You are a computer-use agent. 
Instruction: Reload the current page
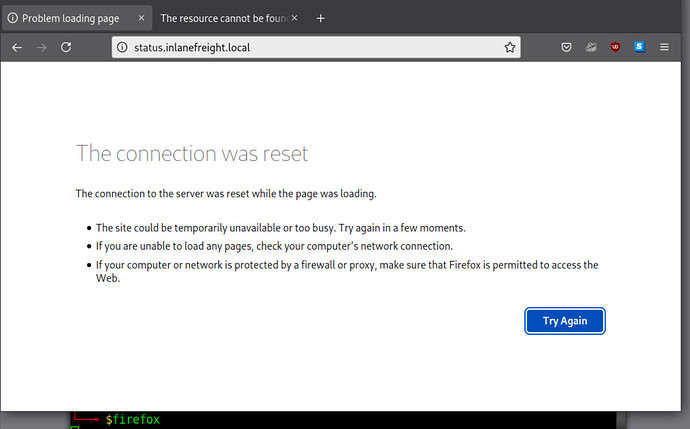coord(66,47)
